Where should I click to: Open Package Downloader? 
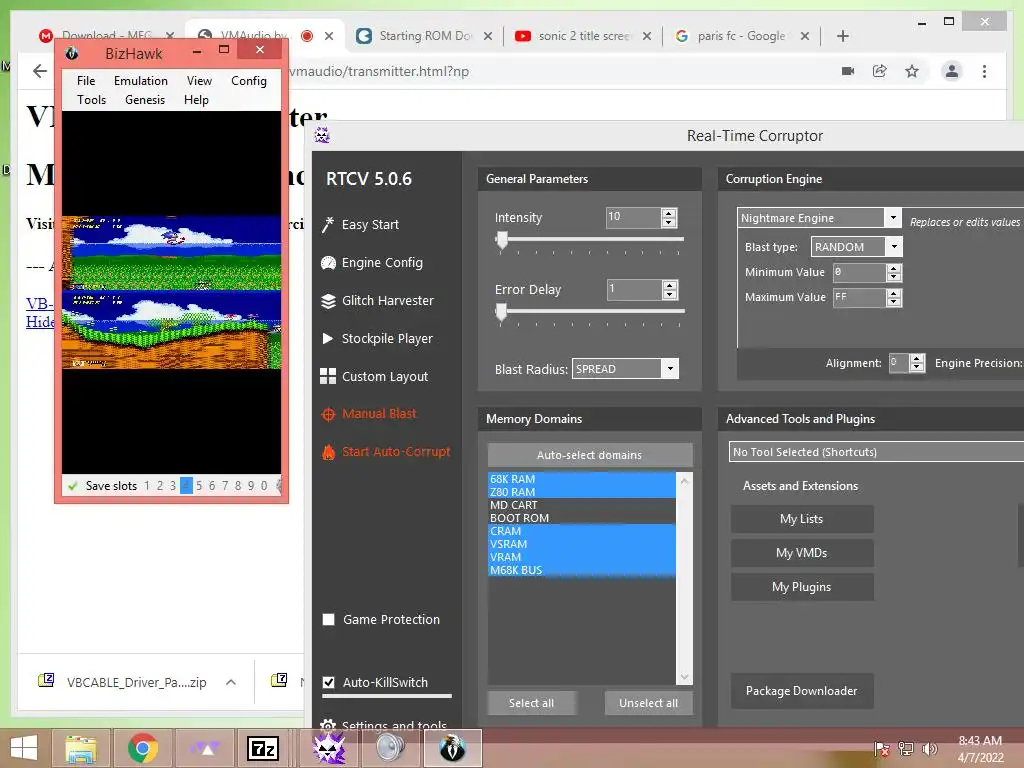point(802,690)
